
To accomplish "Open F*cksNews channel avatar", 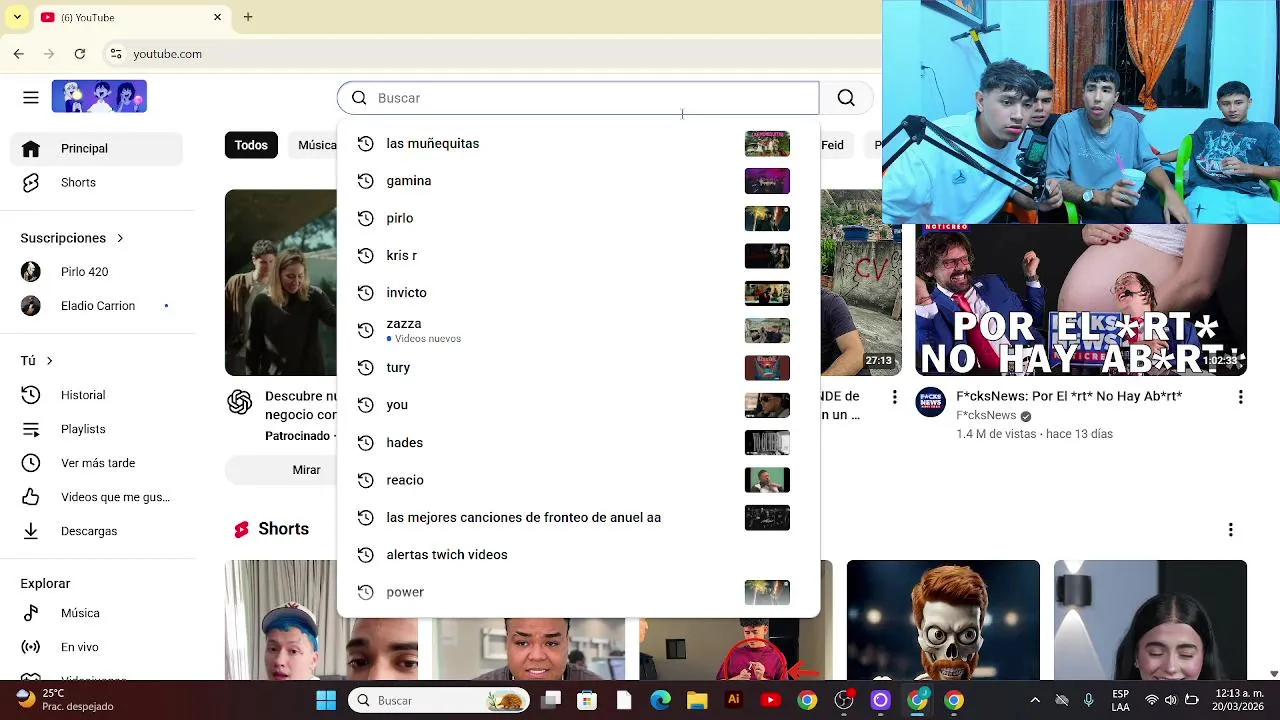I will [x=931, y=402].
